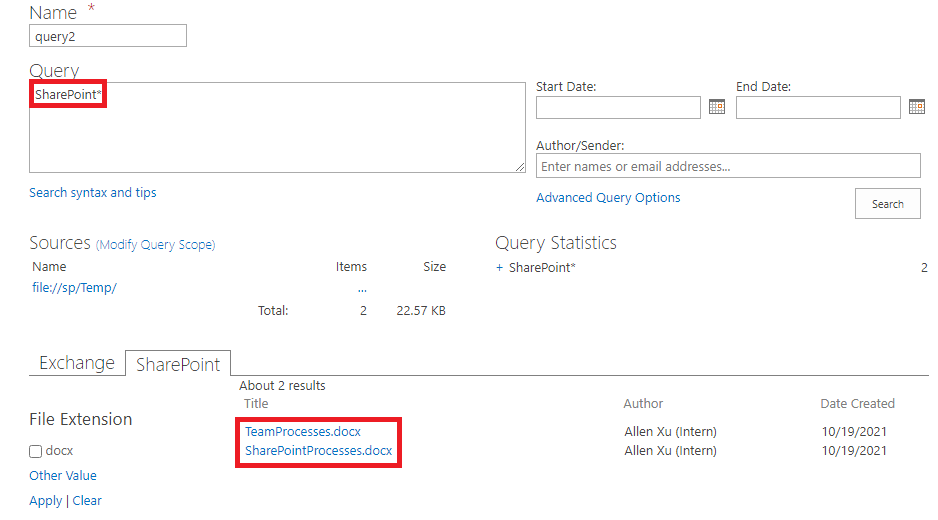The image size is (938, 520).
Task: Click the Author/Sender names input box
Action: [728, 166]
